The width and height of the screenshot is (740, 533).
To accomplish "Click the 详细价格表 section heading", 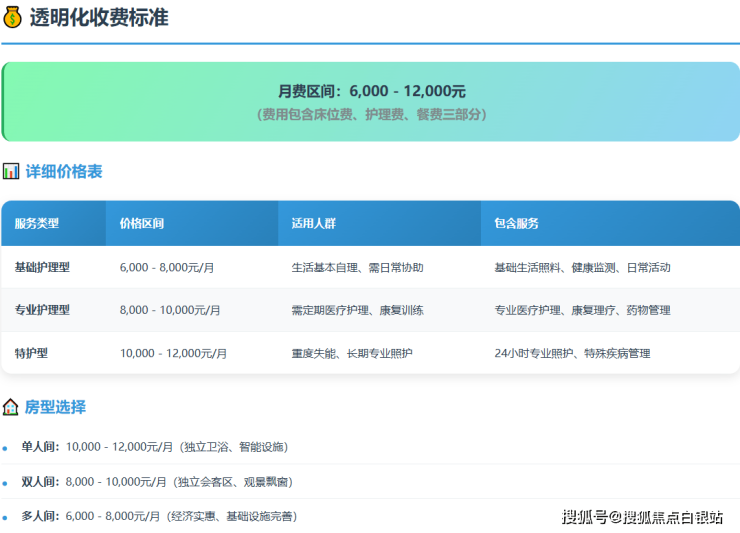I will point(64,171).
